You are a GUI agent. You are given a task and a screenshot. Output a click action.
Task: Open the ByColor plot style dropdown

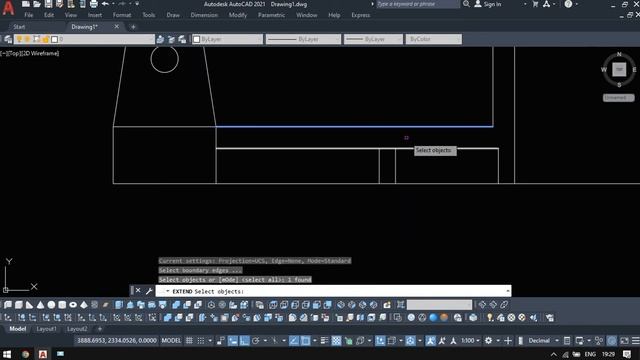coord(433,39)
